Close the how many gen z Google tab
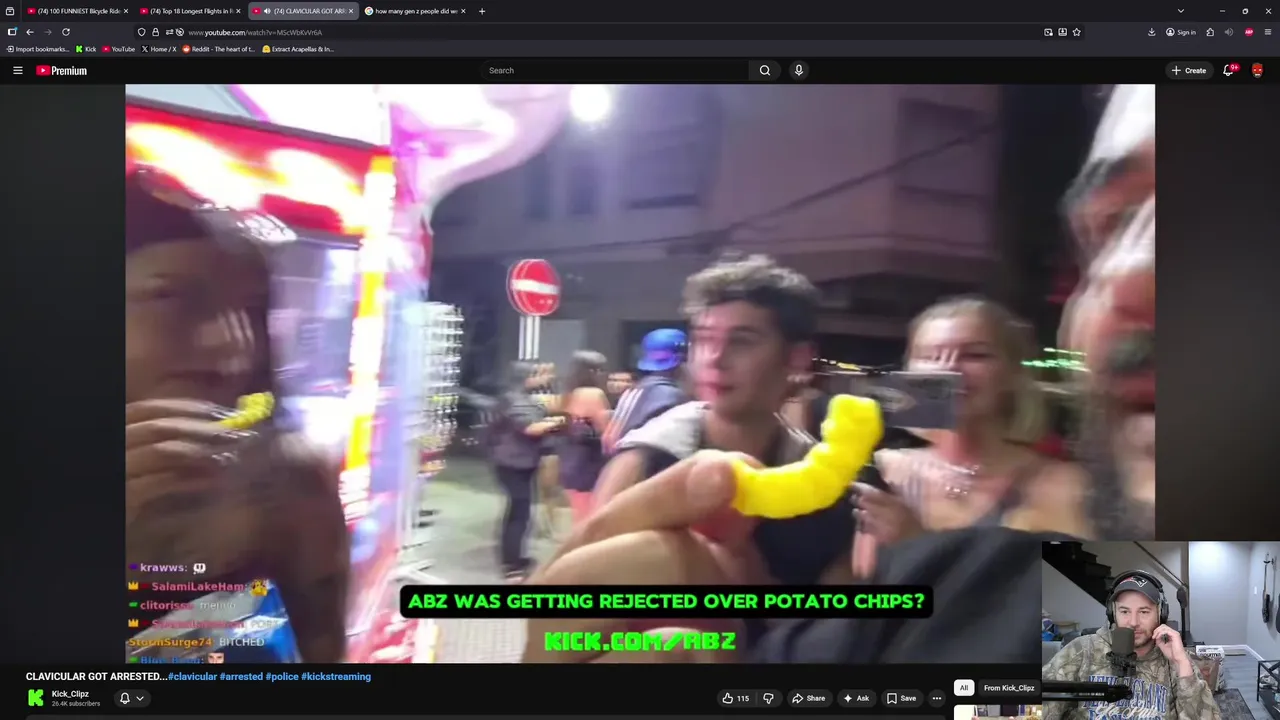Viewport: 1280px width, 720px height. [464, 11]
